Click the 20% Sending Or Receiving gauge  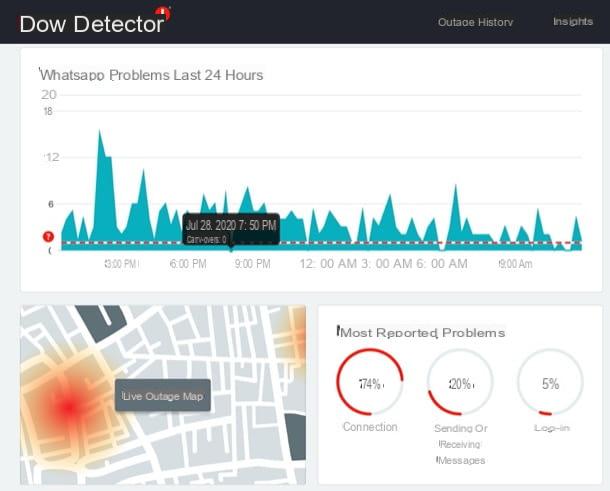460,382
